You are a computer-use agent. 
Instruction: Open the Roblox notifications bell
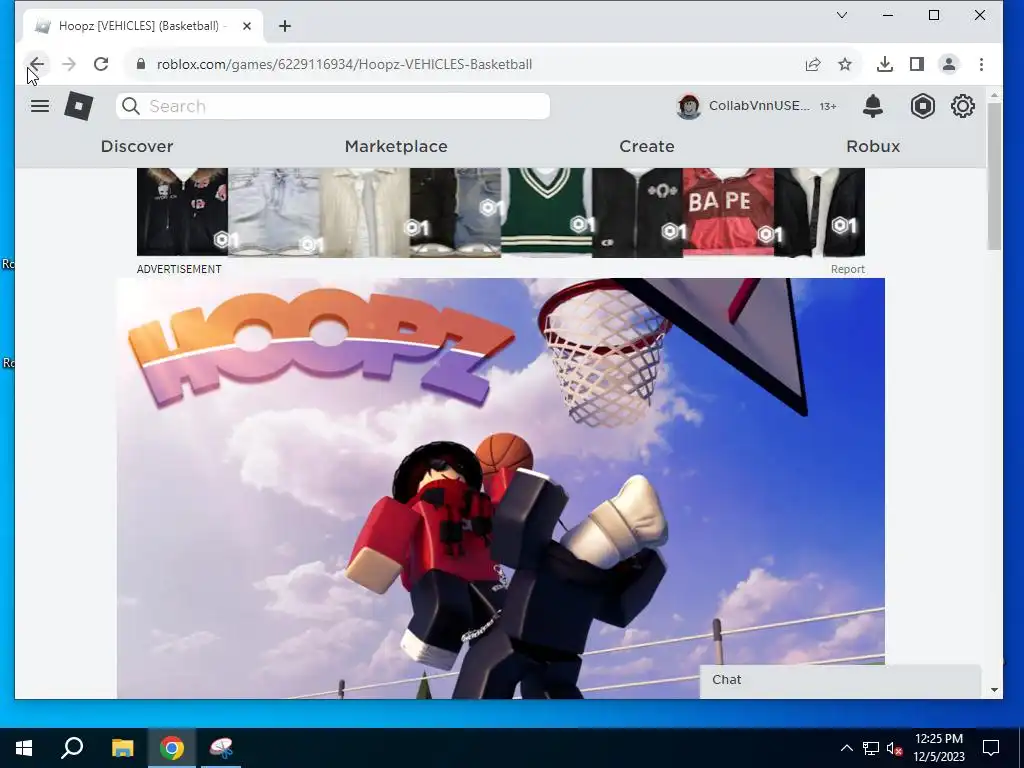pos(873,106)
